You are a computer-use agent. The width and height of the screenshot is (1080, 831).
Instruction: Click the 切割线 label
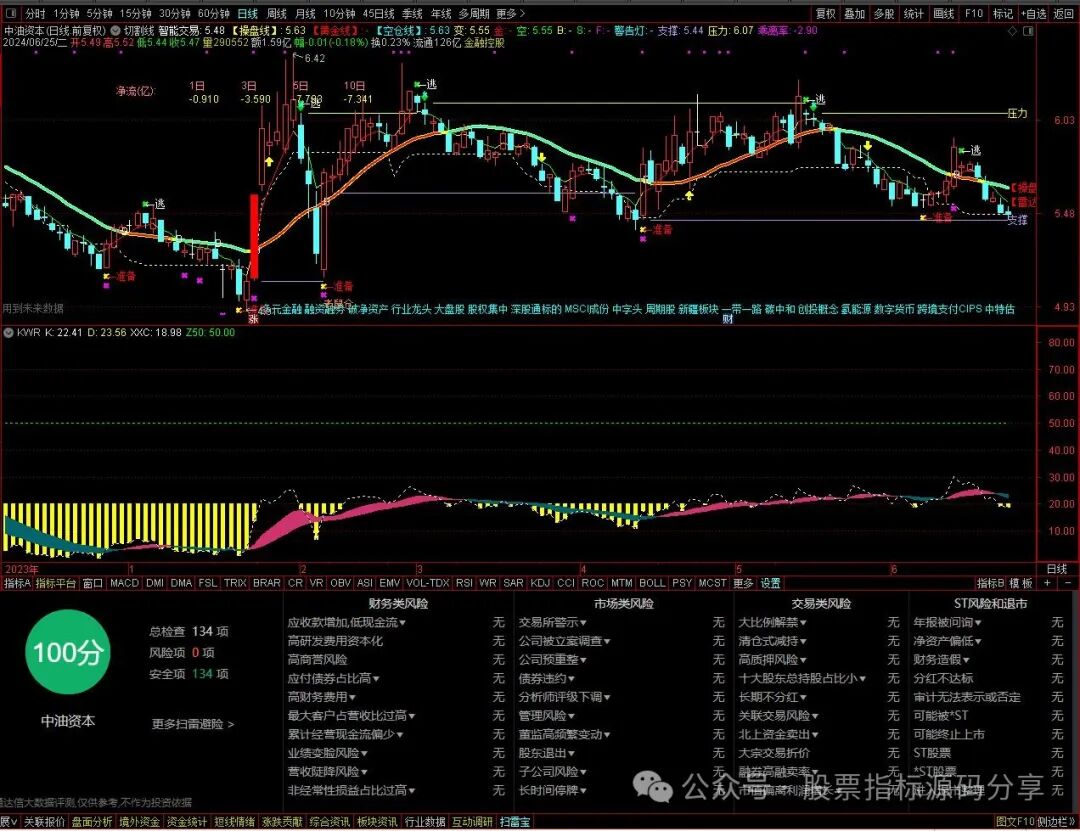click(139, 30)
